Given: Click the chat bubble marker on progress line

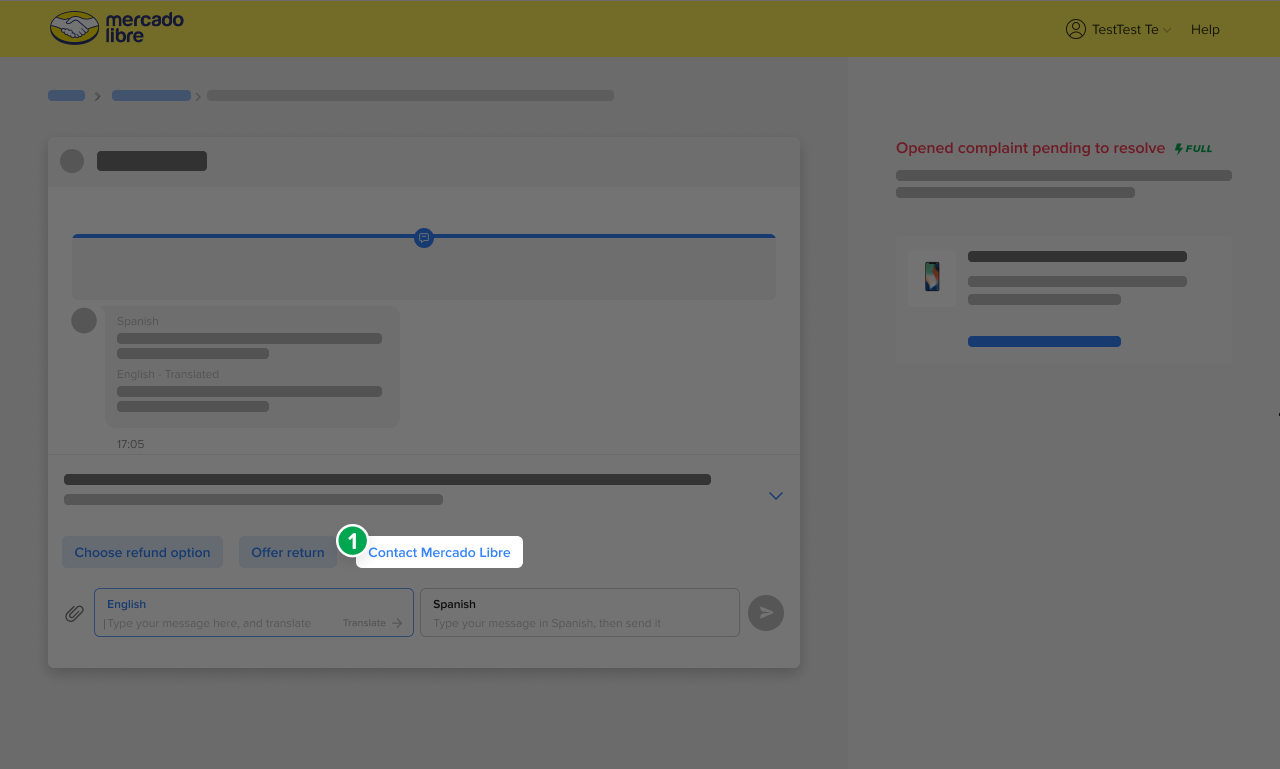Looking at the screenshot, I should pyautogui.click(x=424, y=238).
